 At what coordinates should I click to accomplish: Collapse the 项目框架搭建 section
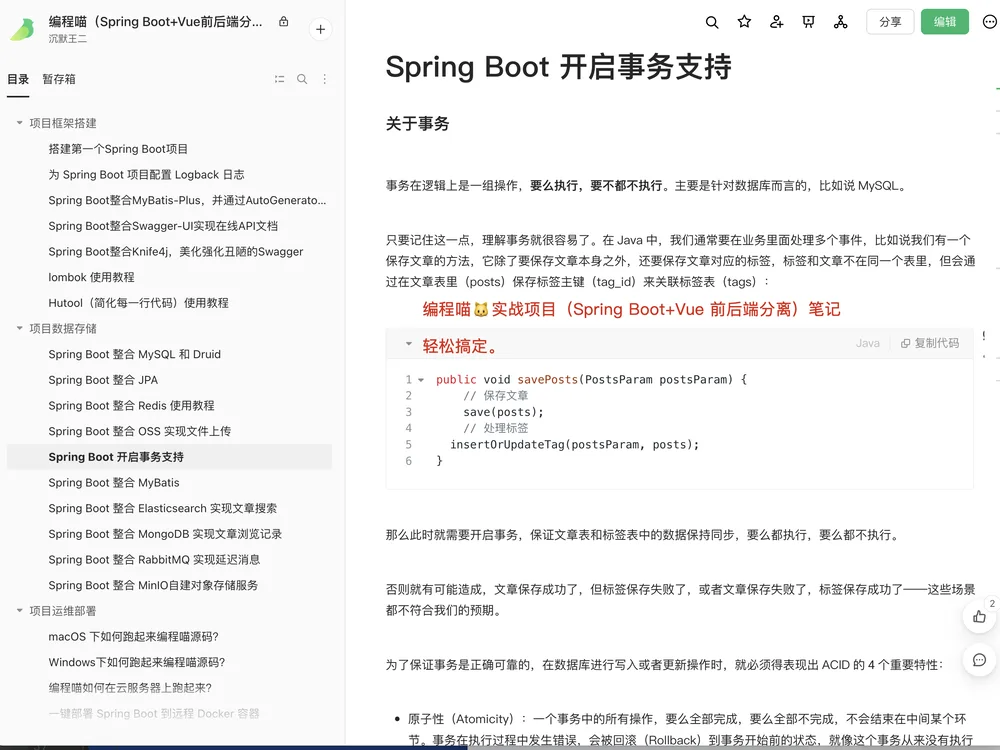click(x=20, y=122)
